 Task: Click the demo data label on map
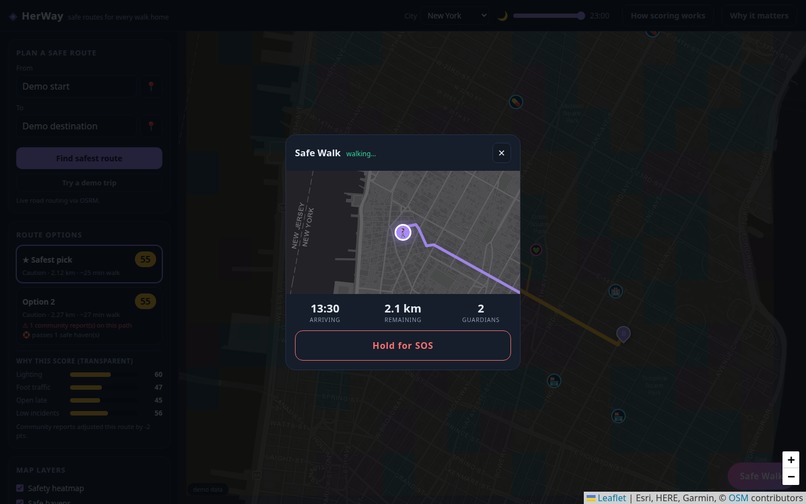tap(208, 490)
